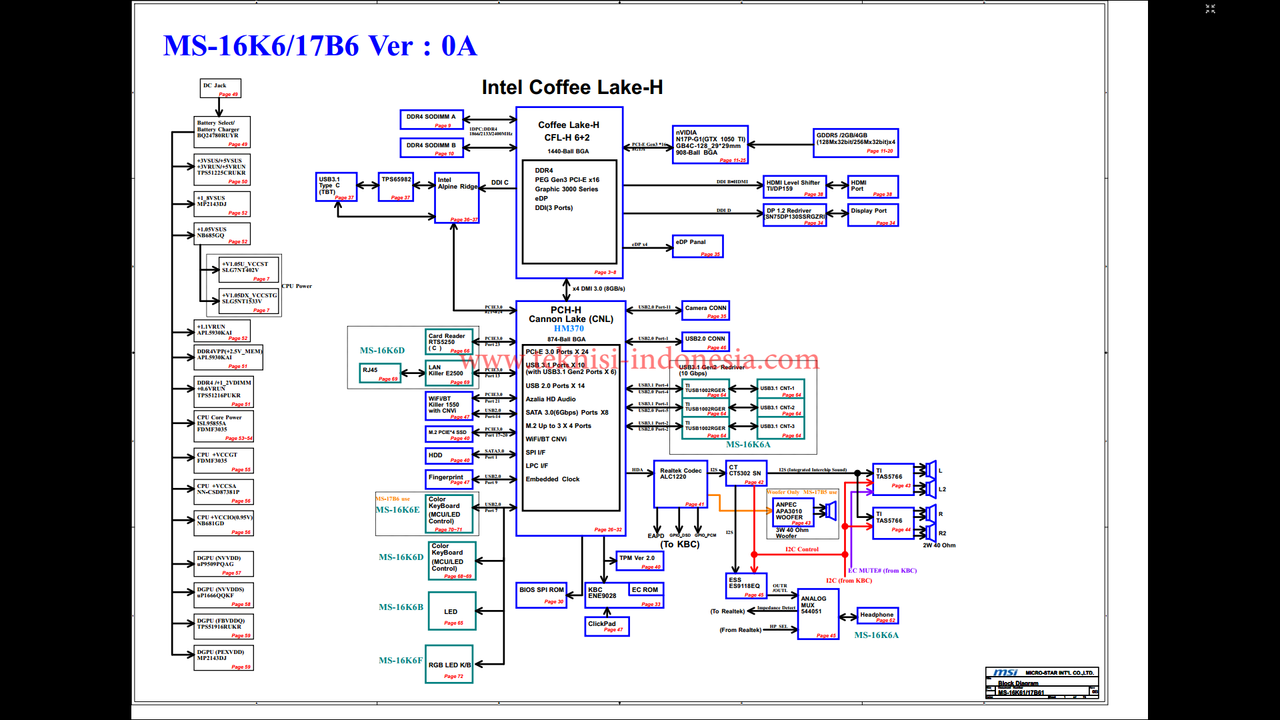Click the TPS51216PUKR DDR4 power block
1280x720 pixels.
(x=222, y=392)
